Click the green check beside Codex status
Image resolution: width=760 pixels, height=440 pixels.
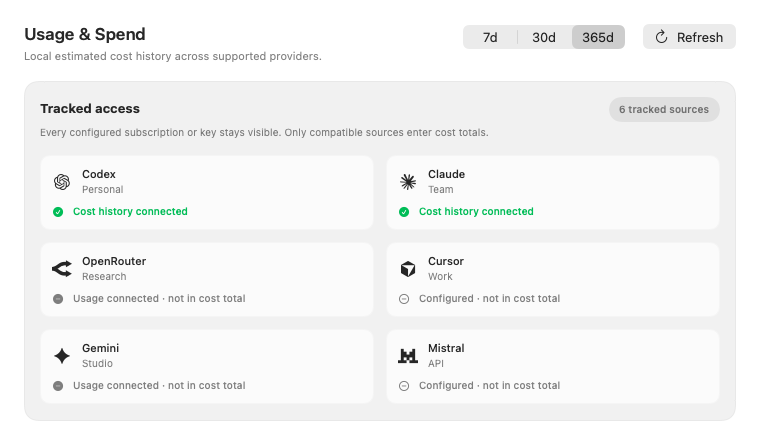pyautogui.click(x=58, y=212)
